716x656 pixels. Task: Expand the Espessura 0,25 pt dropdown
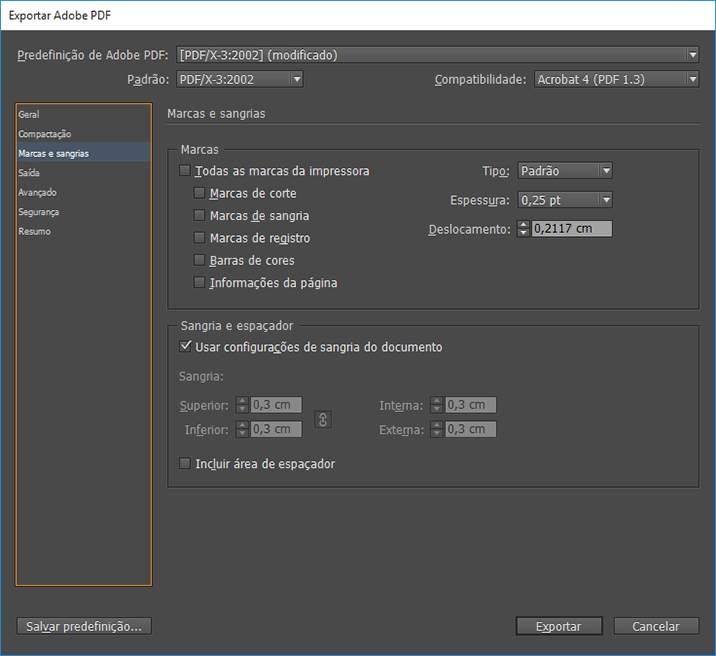564,200
